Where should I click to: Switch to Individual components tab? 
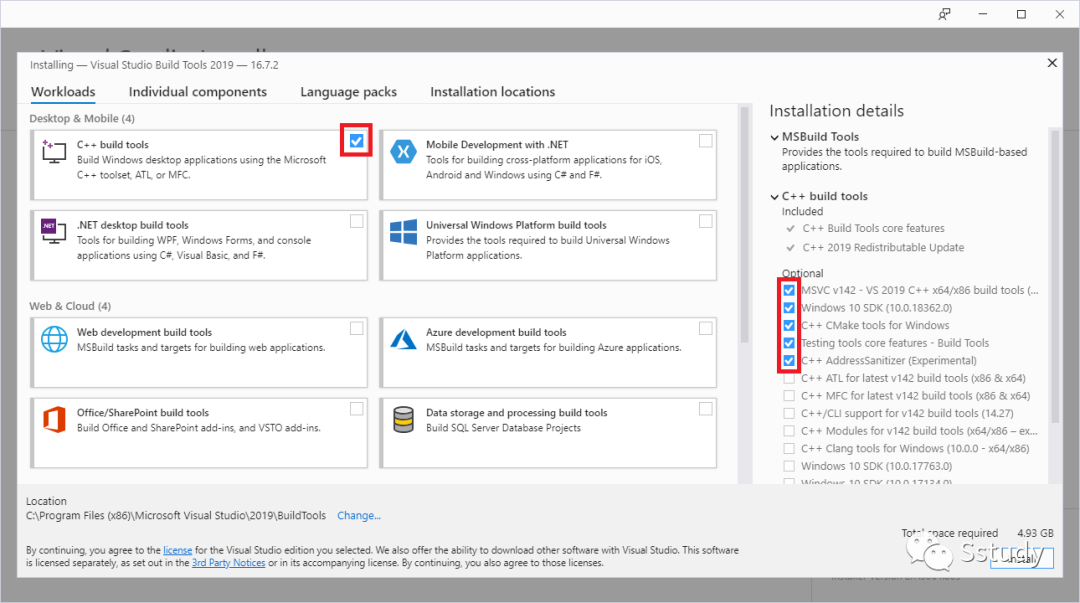[198, 92]
